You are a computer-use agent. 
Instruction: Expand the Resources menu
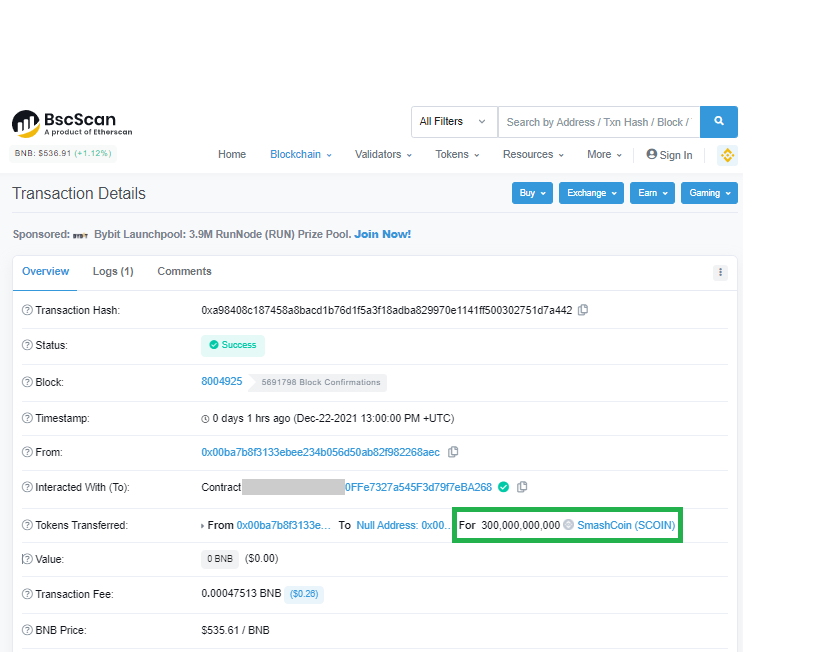(532, 155)
